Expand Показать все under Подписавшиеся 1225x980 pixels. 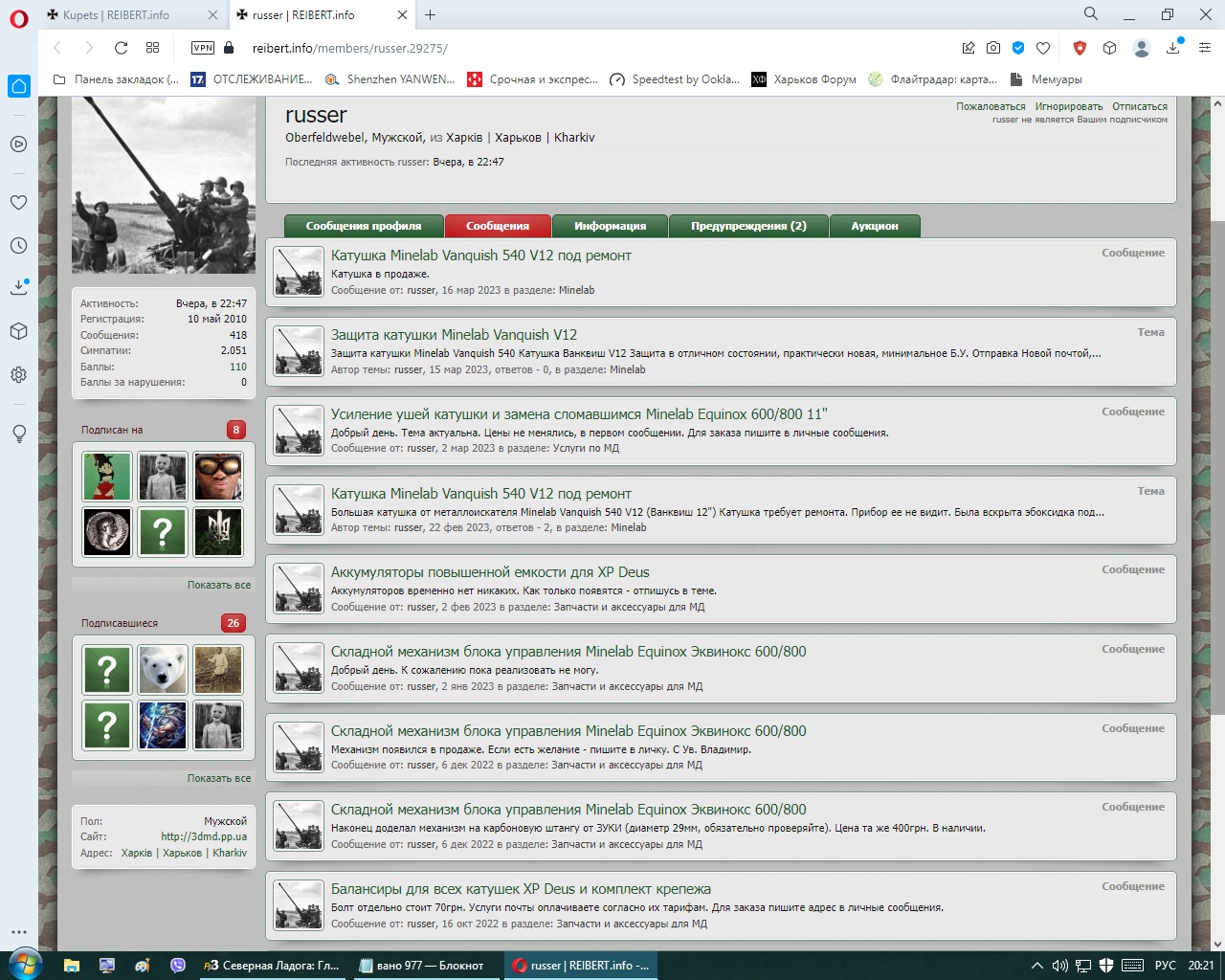219,778
